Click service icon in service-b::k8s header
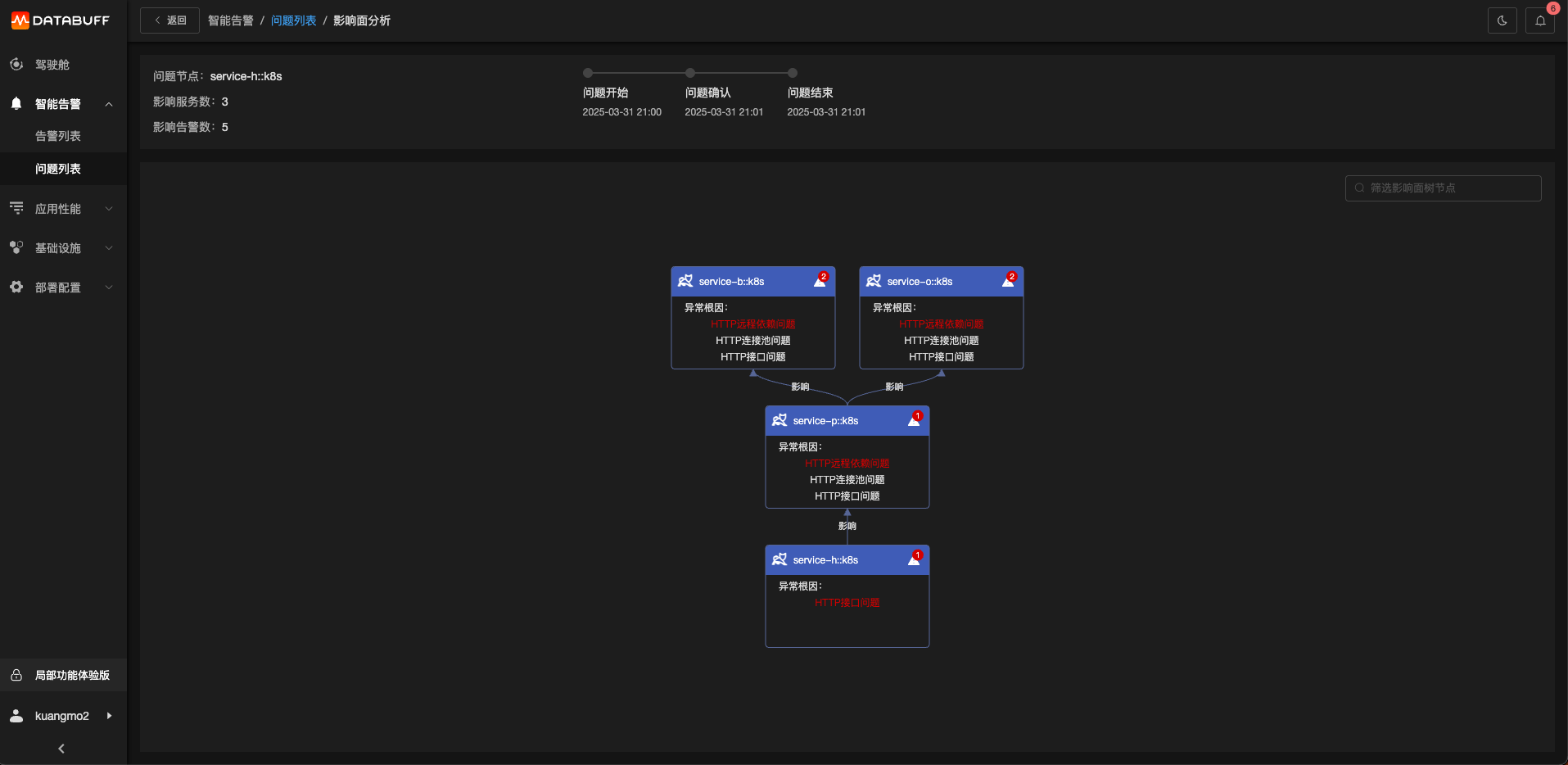Image resolution: width=1568 pixels, height=765 pixels. (x=685, y=281)
